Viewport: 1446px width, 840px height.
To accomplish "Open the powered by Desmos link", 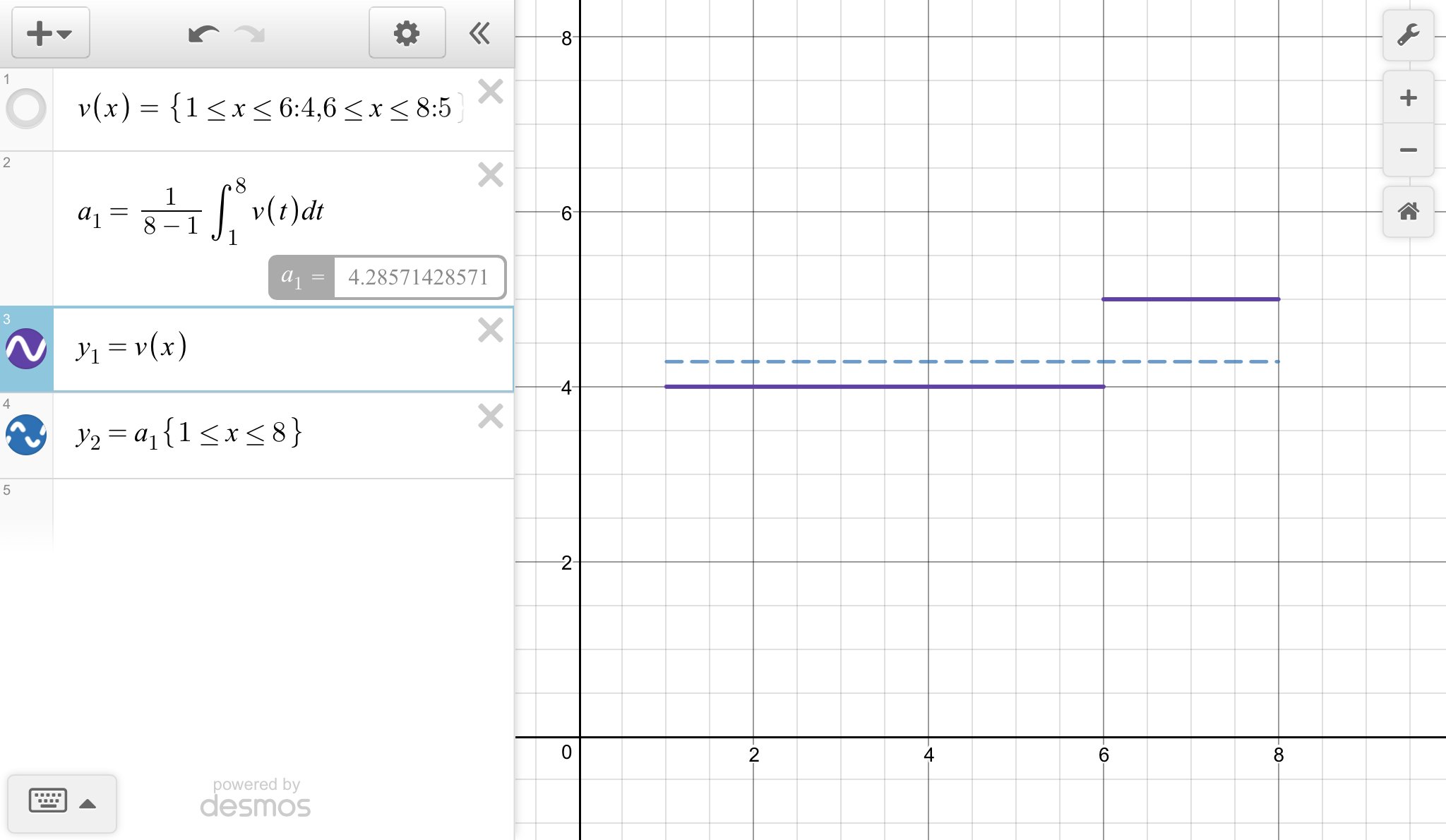I will pos(256,798).
